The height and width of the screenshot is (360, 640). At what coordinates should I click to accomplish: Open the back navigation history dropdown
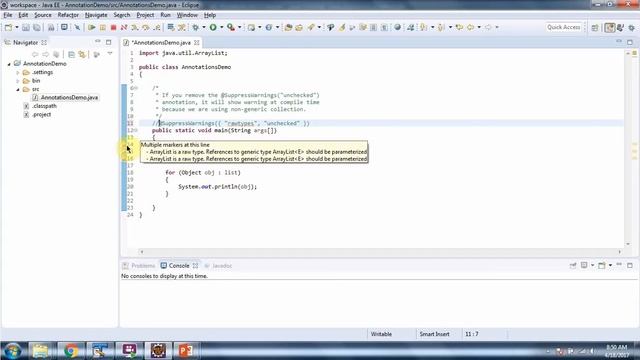tap(479, 27)
